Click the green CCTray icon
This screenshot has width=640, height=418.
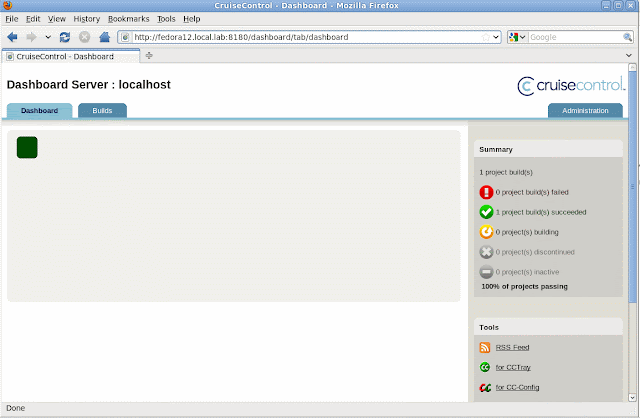(484, 367)
